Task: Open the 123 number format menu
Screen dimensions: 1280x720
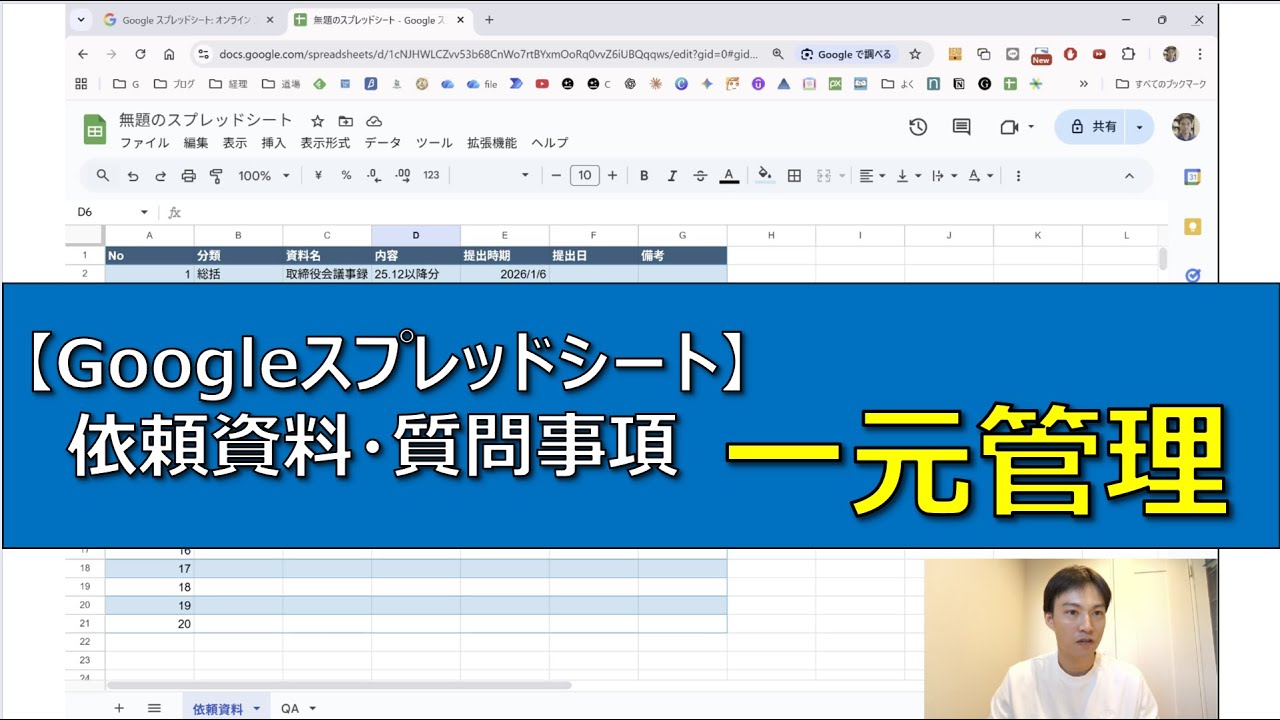Action: [x=431, y=175]
